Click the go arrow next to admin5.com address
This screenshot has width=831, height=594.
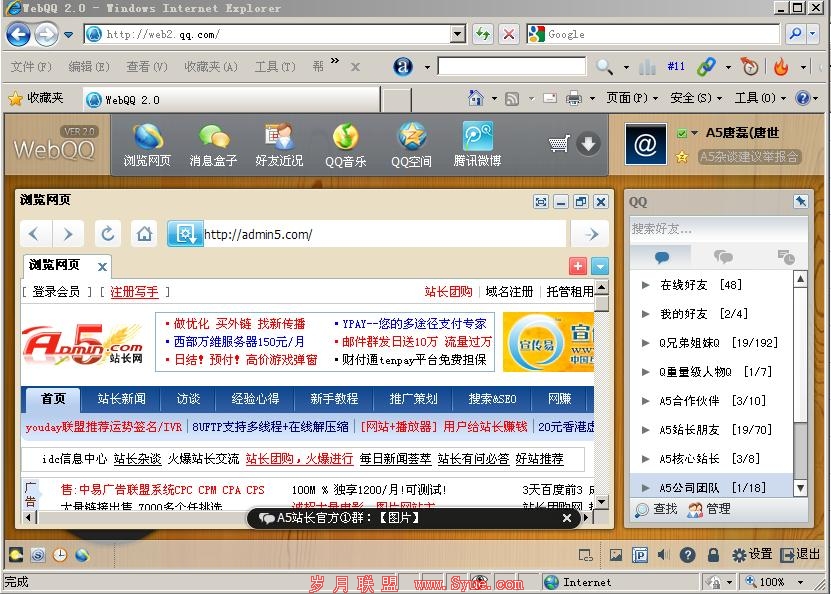[591, 234]
